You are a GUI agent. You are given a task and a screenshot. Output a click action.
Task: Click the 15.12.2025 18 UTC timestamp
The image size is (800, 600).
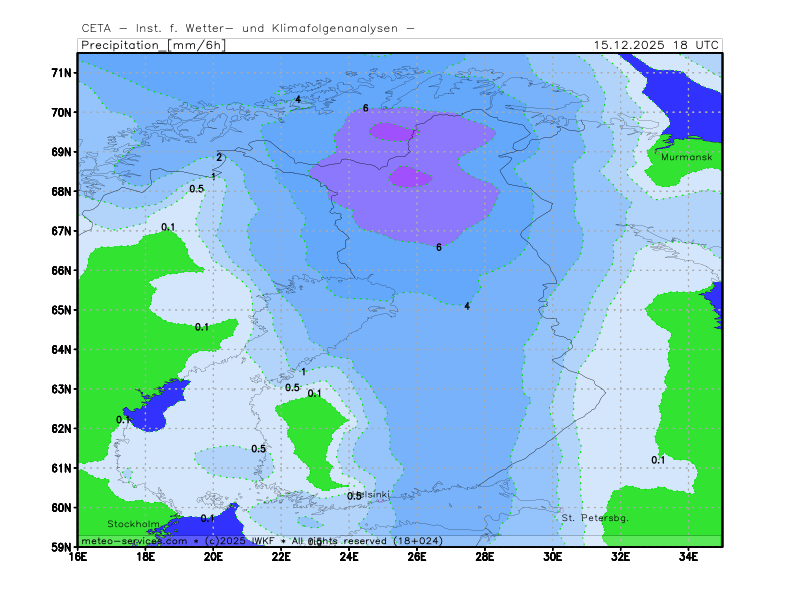pos(655,45)
